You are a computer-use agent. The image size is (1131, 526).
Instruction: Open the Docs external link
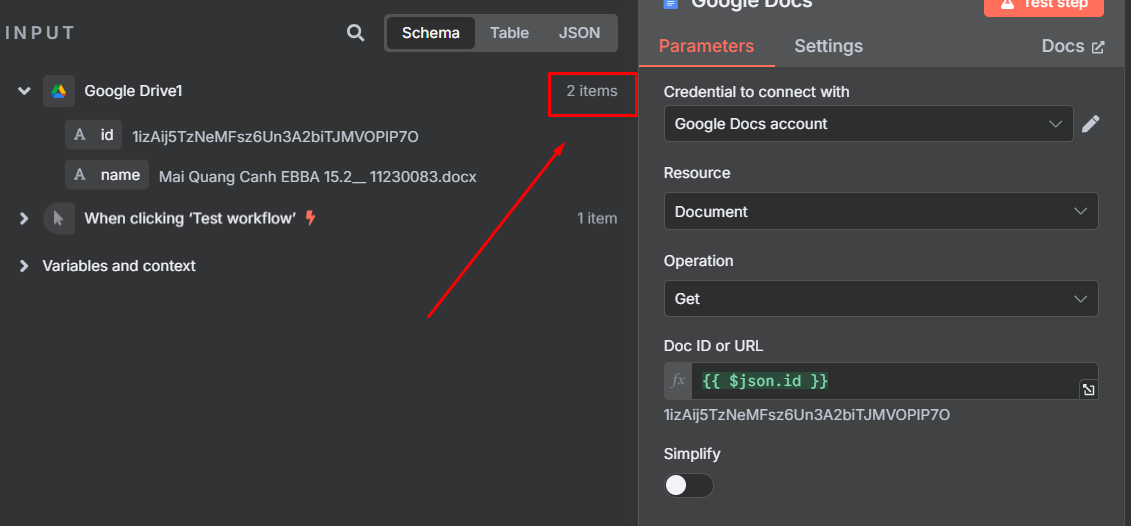[1073, 46]
